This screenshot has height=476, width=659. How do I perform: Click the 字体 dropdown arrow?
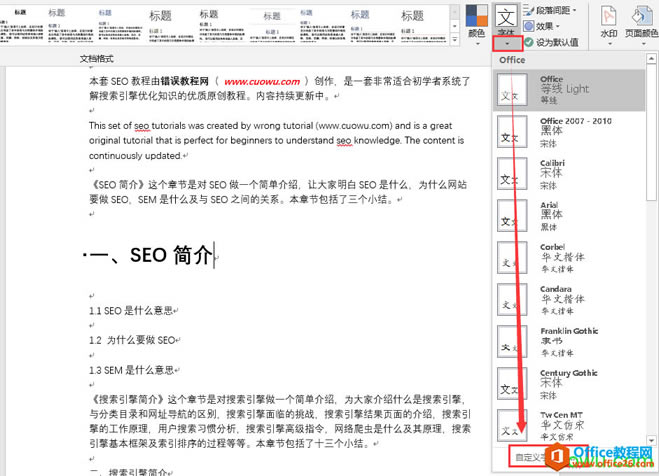(507, 44)
